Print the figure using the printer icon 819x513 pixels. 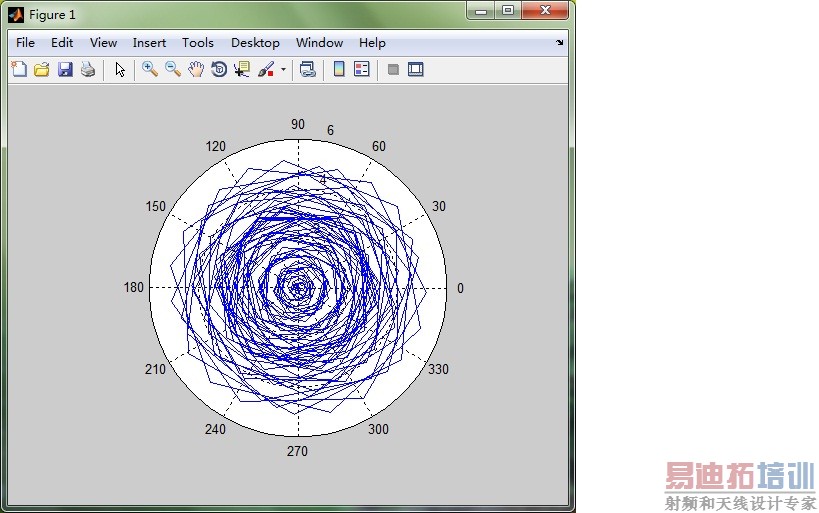coord(88,69)
